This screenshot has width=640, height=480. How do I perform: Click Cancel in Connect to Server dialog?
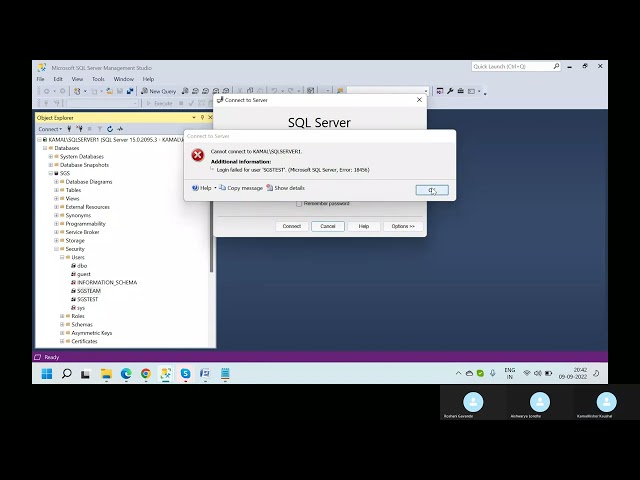click(x=328, y=226)
